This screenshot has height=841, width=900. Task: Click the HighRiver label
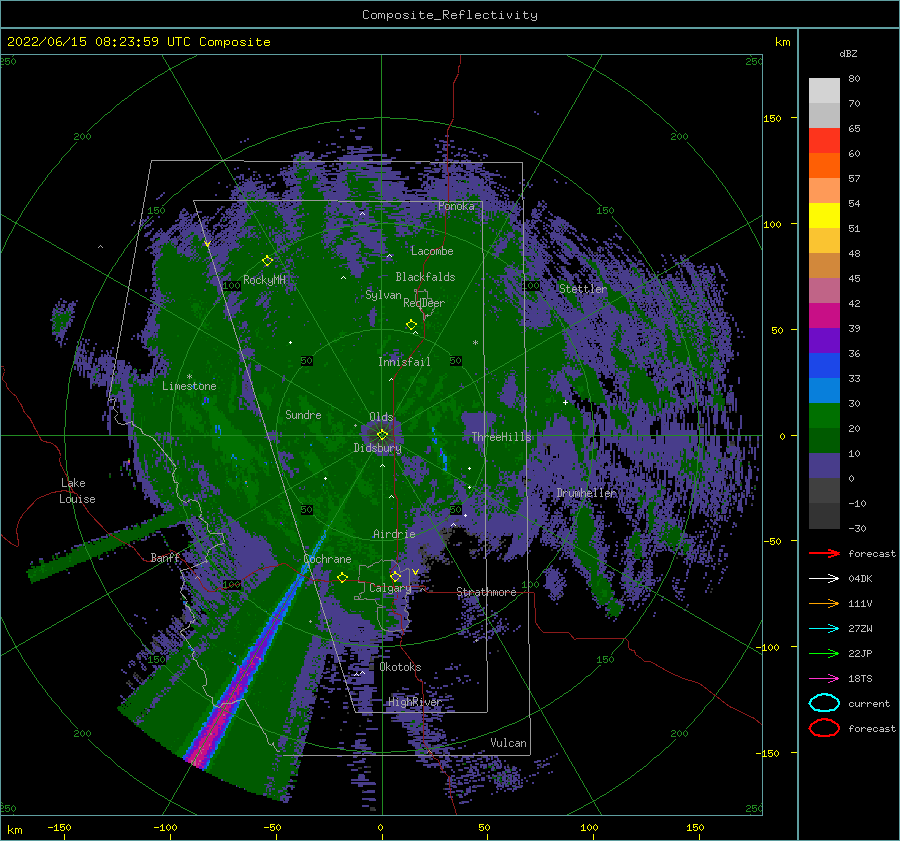[x=414, y=702]
